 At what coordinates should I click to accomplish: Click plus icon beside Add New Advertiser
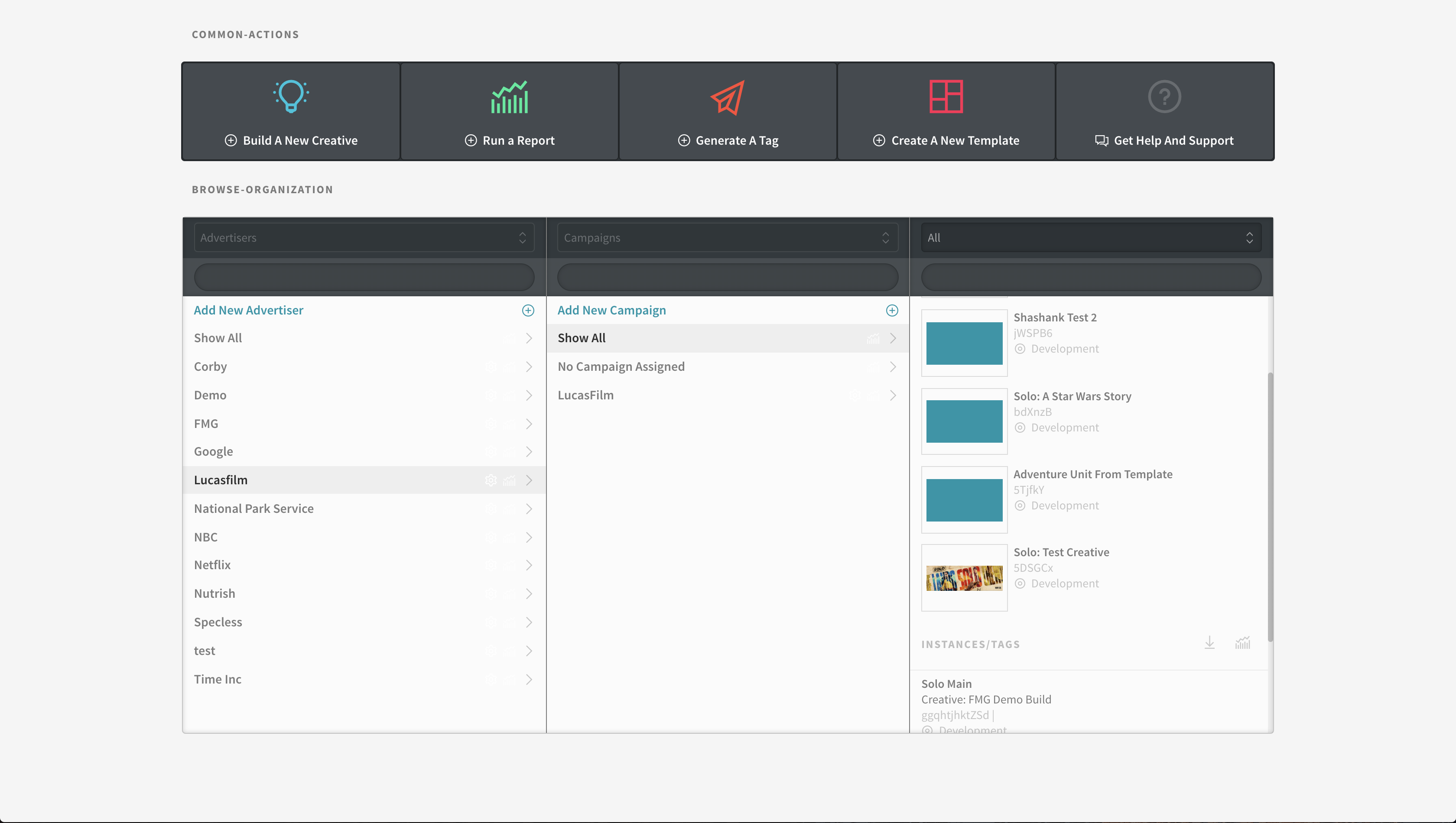[528, 310]
